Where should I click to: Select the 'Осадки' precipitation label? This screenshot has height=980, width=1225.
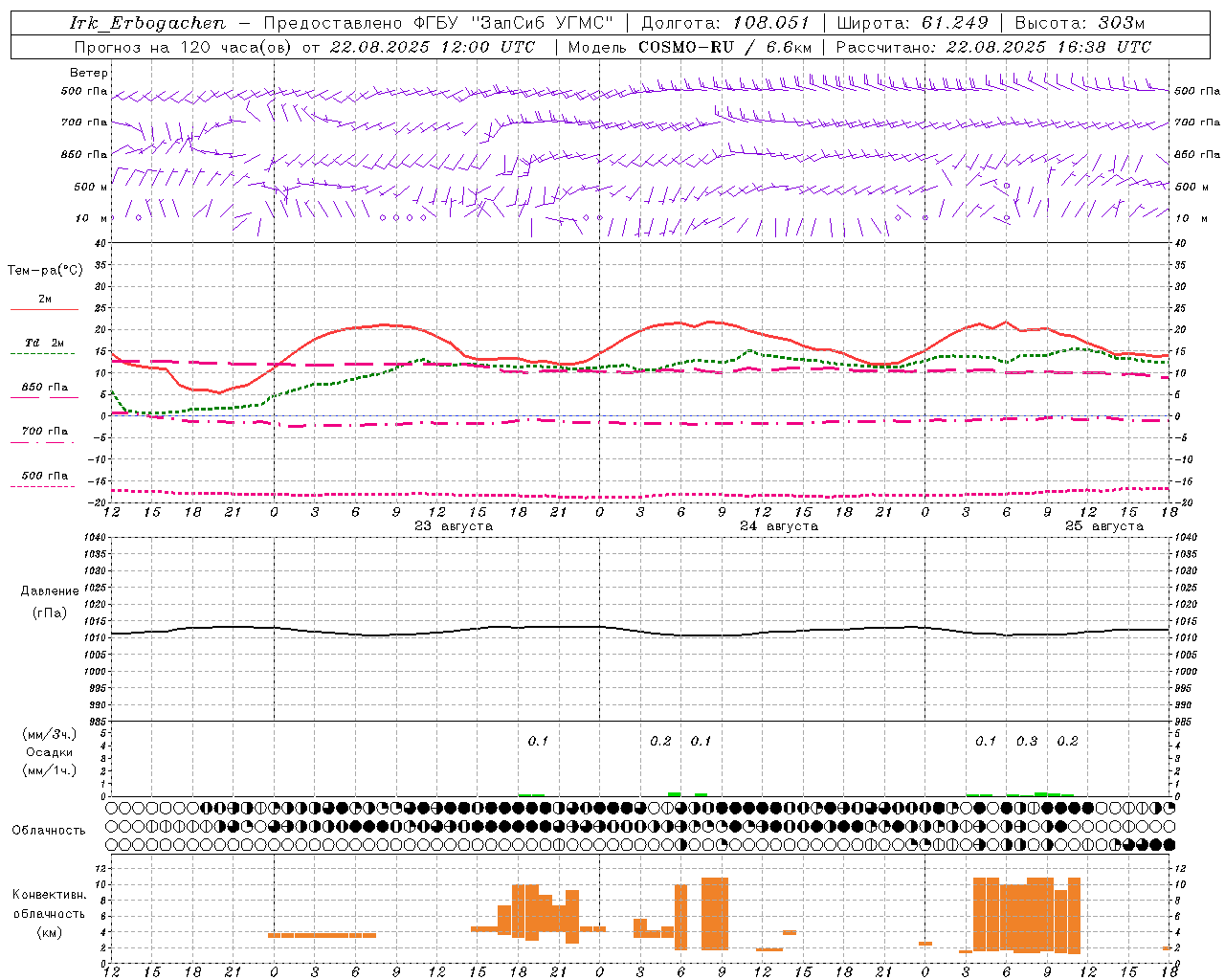49,752
